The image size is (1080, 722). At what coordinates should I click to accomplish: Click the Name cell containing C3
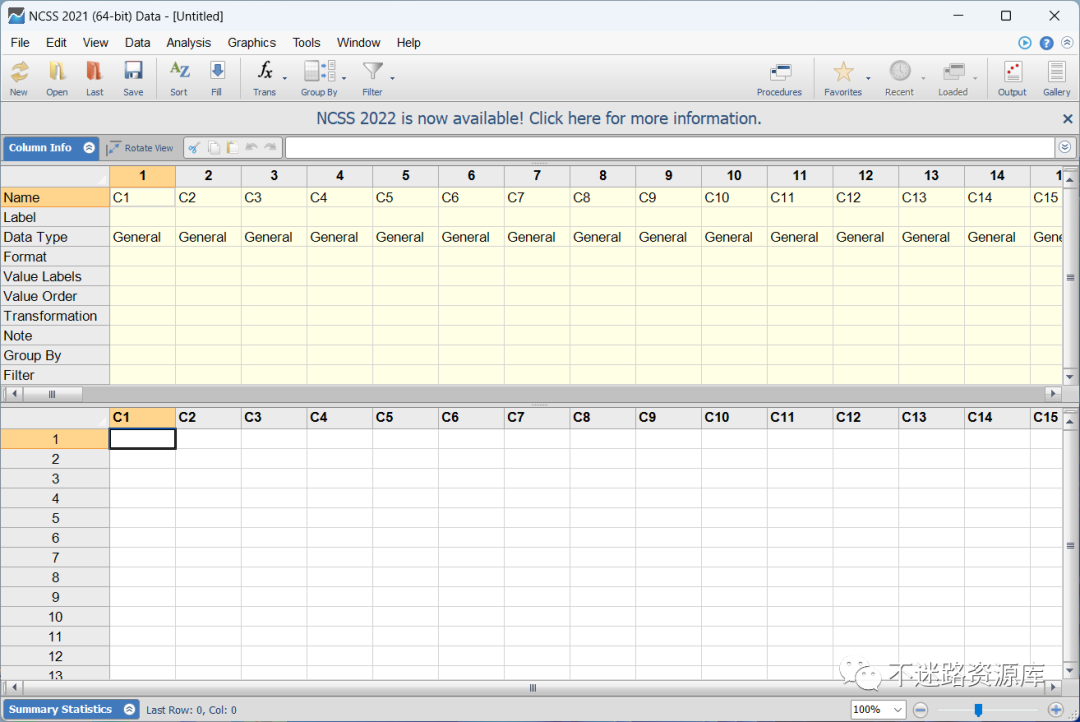click(274, 197)
